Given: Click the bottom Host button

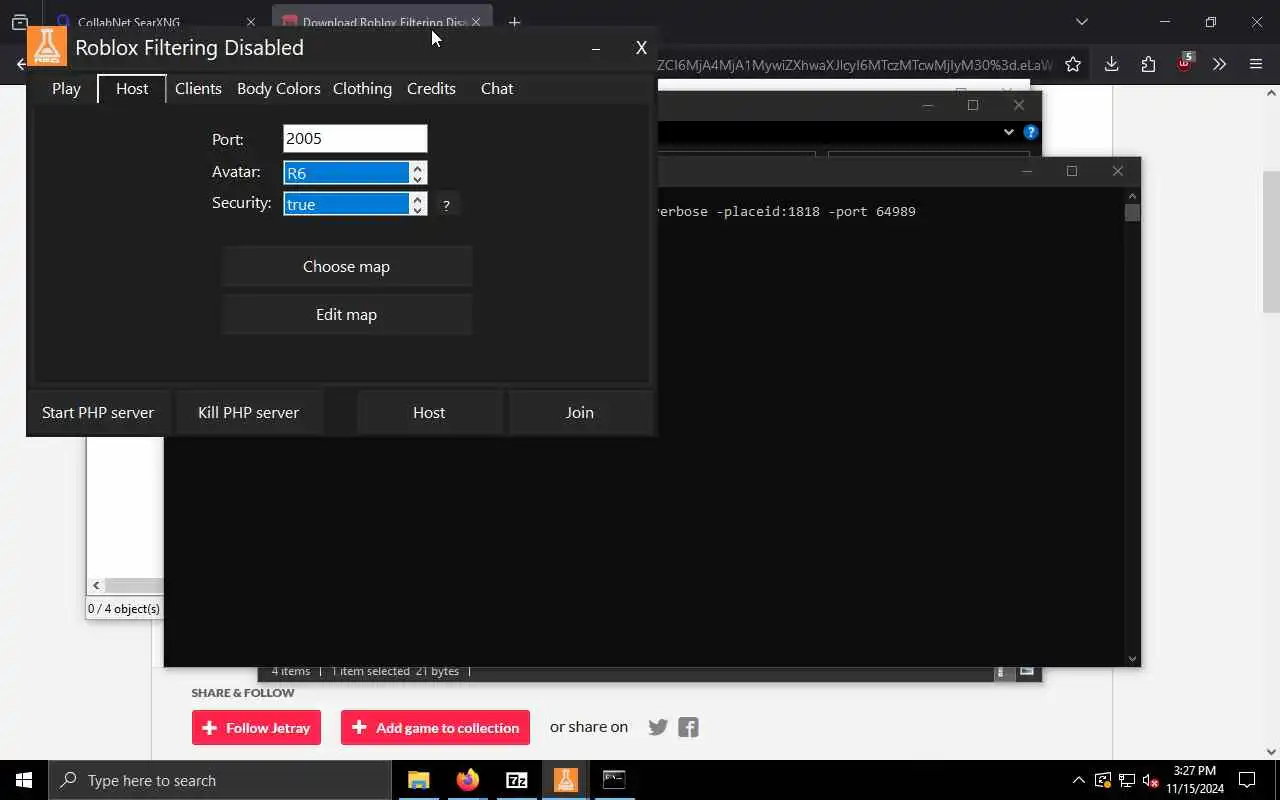Looking at the screenshot, I should [429, 412].
